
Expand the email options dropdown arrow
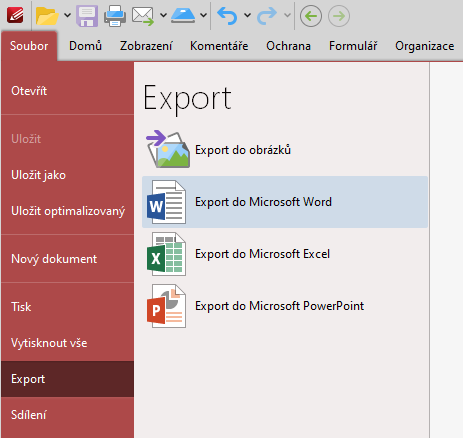pos(163,15)
